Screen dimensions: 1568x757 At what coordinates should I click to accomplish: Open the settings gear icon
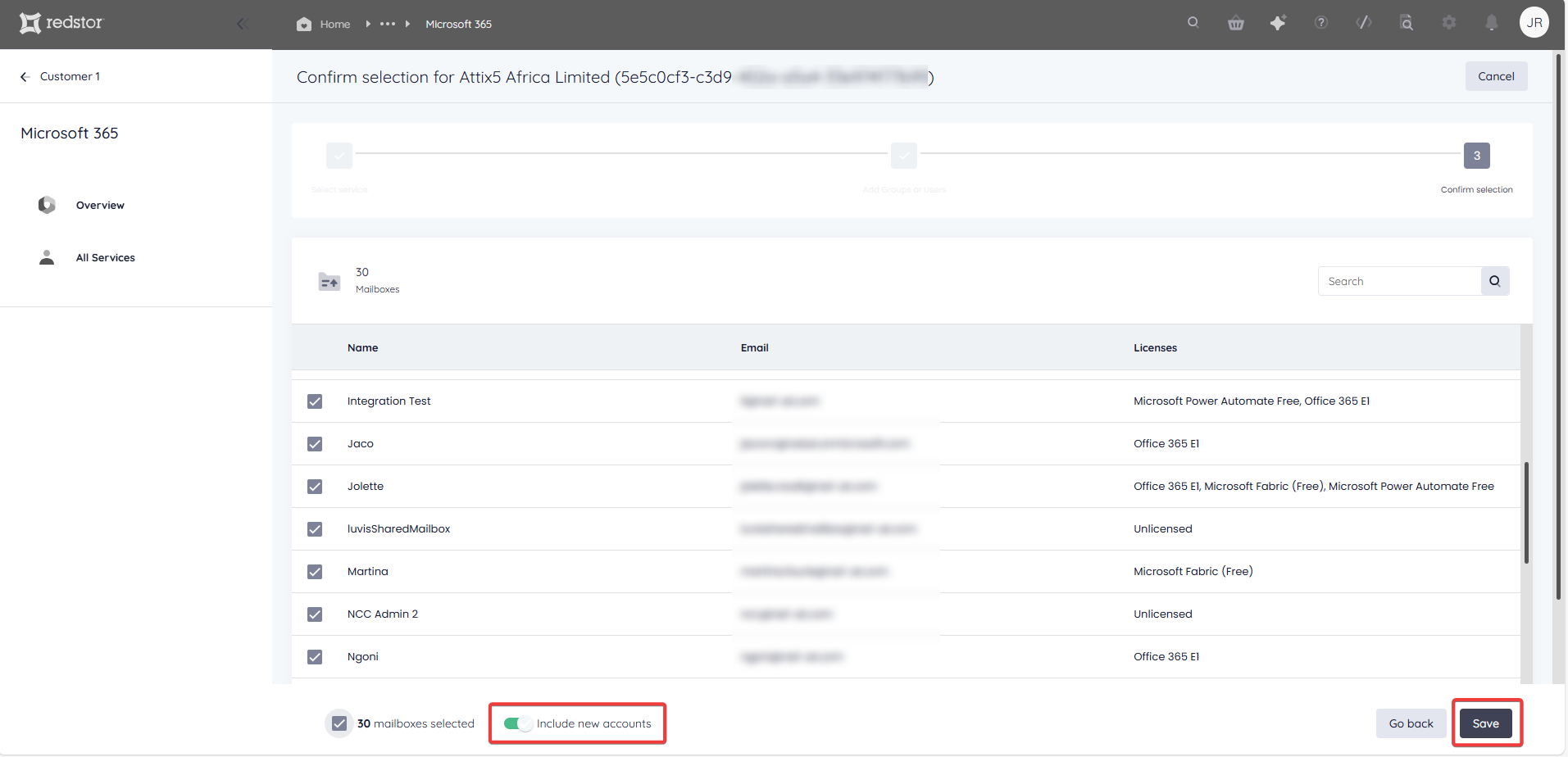[x=1449, y=23]
